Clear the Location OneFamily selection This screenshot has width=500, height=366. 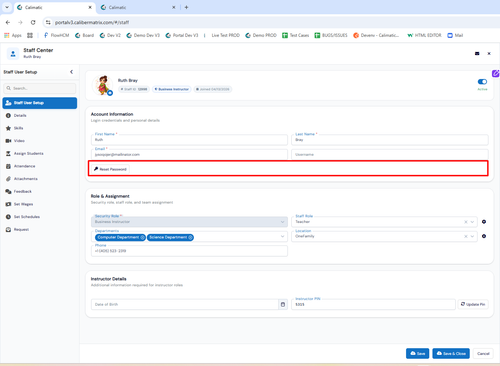[x=466, y=236]
